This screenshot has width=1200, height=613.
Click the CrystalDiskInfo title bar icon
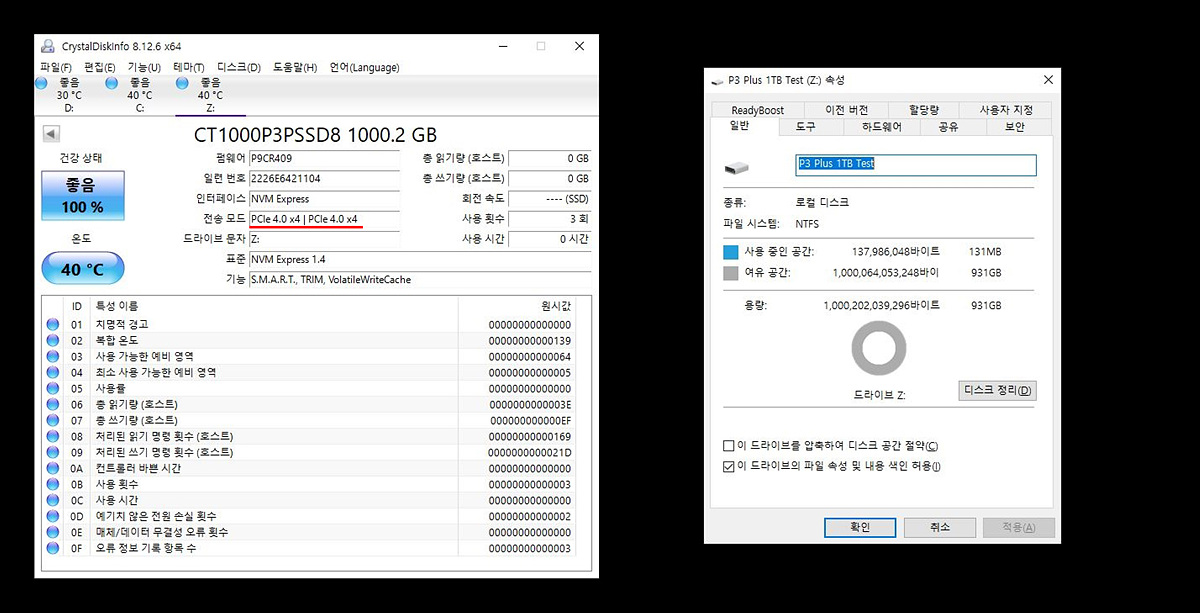coord(48,46)
